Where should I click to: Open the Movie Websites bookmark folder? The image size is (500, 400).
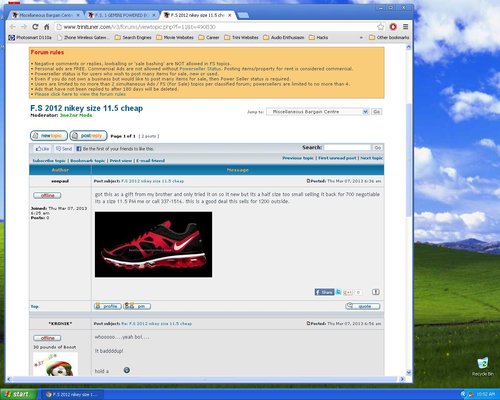(175, 38)
